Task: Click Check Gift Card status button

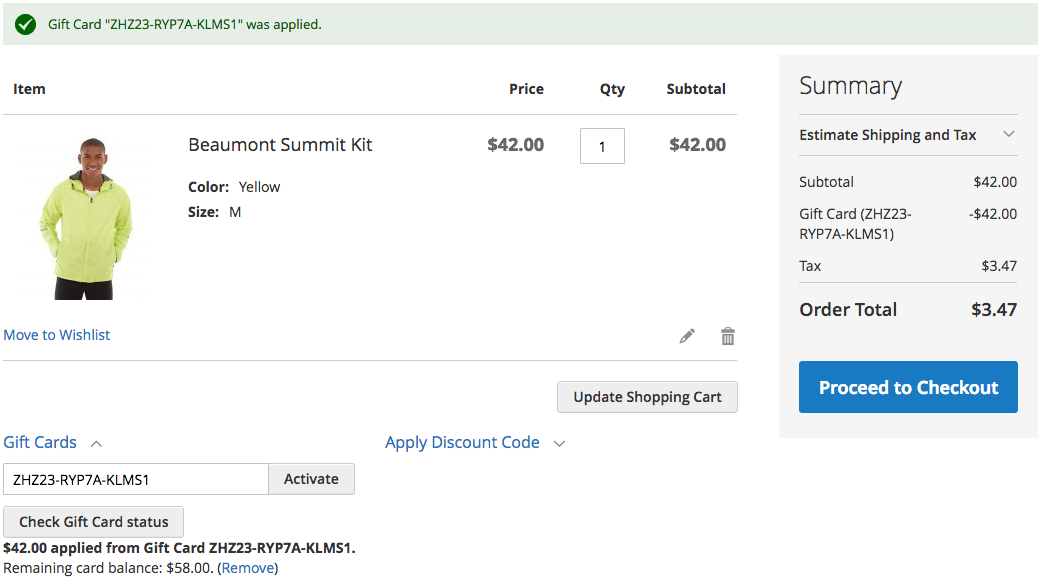Action: 93,522
